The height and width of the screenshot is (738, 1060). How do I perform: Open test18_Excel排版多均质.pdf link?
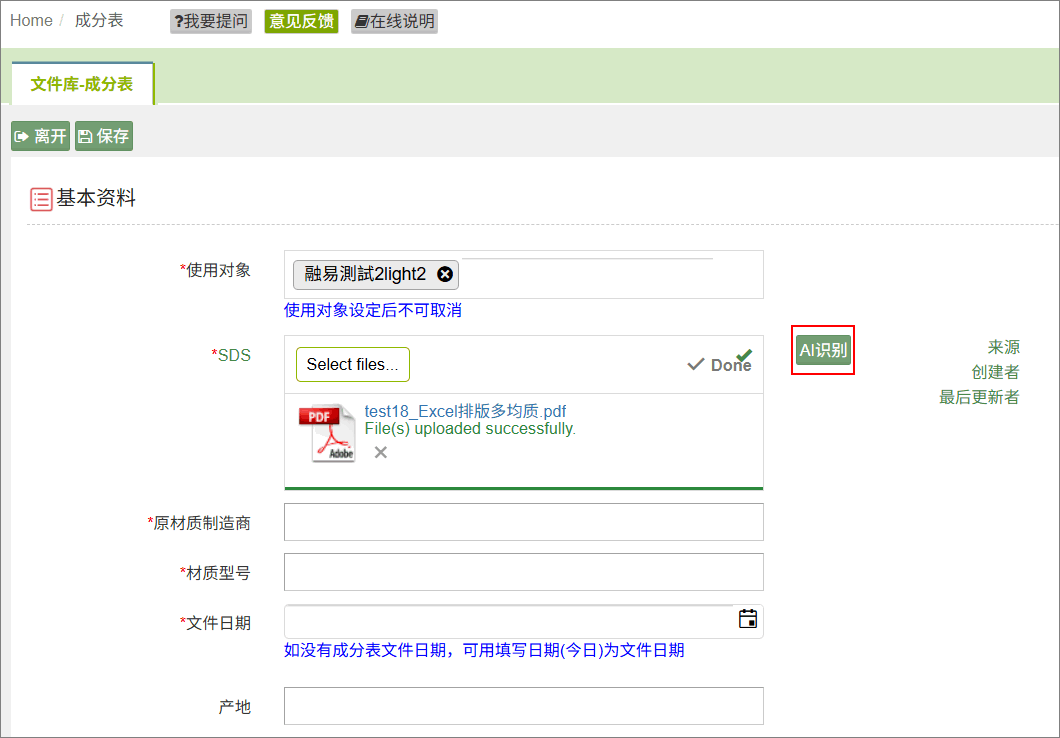pyautogui.click(x=465, y=411)
